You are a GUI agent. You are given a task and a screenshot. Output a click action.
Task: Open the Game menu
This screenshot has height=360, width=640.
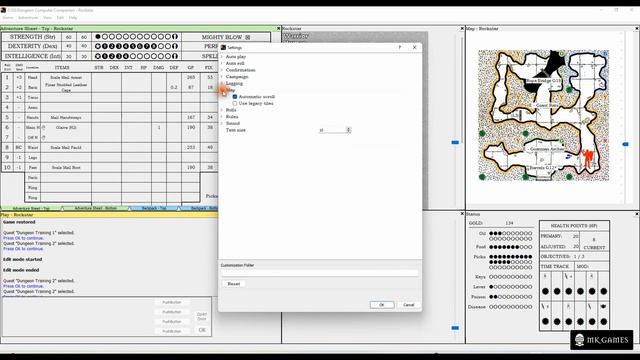8,18
